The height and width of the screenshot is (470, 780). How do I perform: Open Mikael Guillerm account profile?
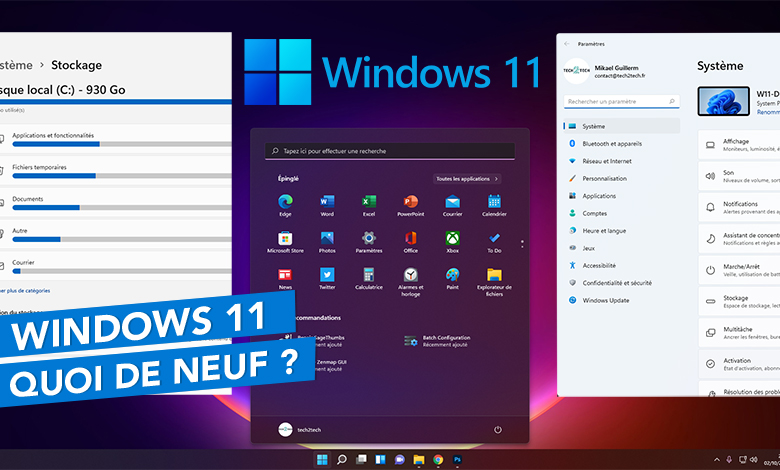(x=604, y=72)
